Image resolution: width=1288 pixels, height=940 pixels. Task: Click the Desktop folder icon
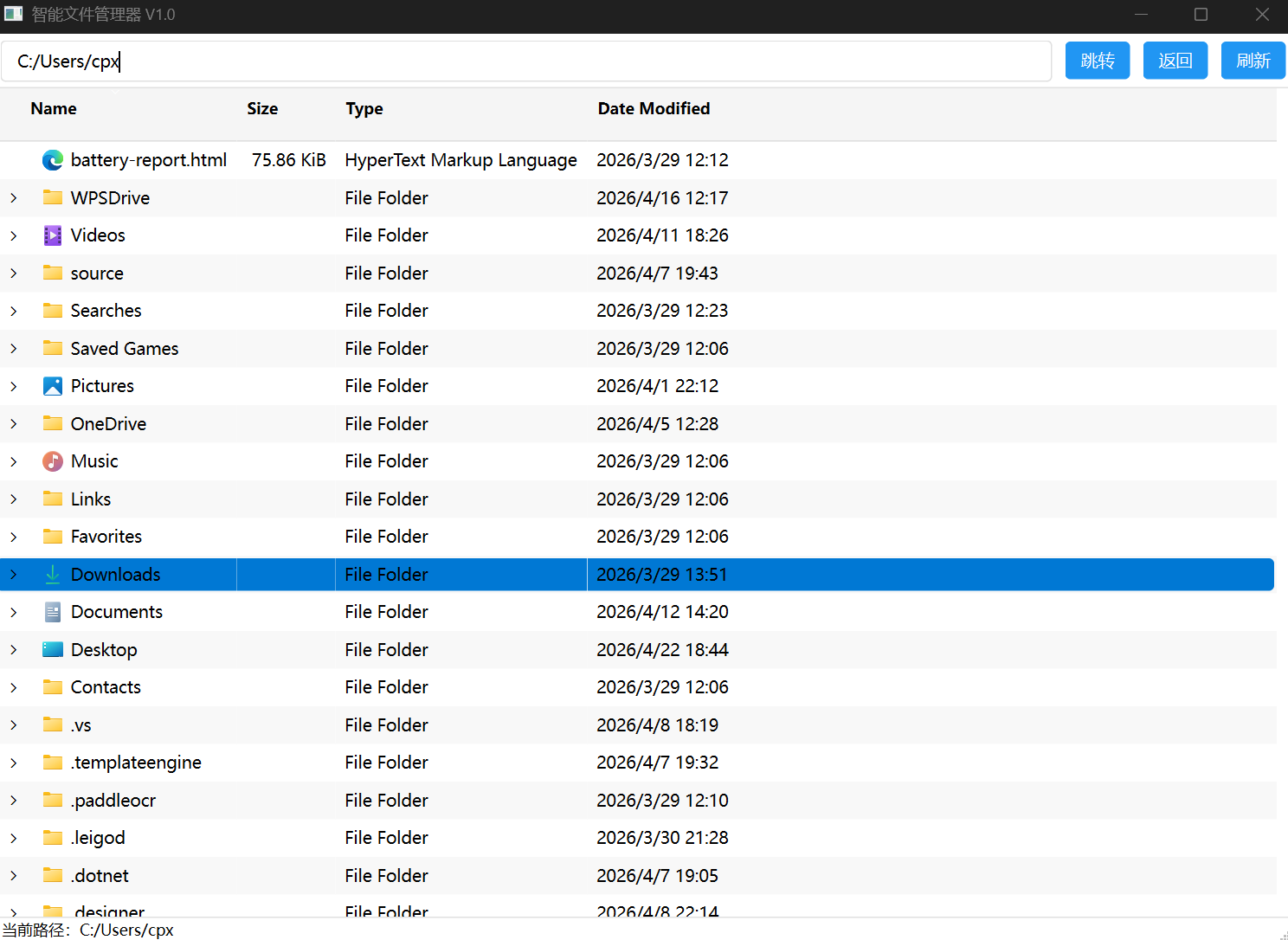(53, 650)
